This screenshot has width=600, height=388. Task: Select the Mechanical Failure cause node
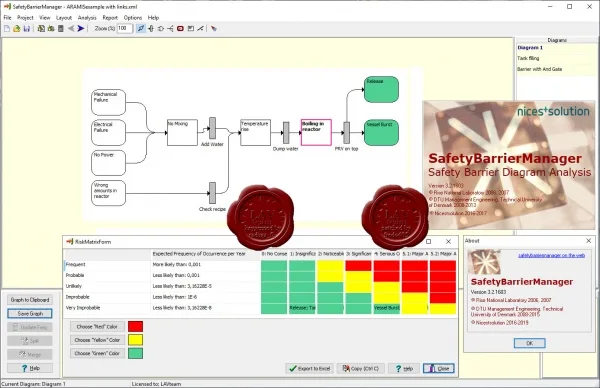109,103
